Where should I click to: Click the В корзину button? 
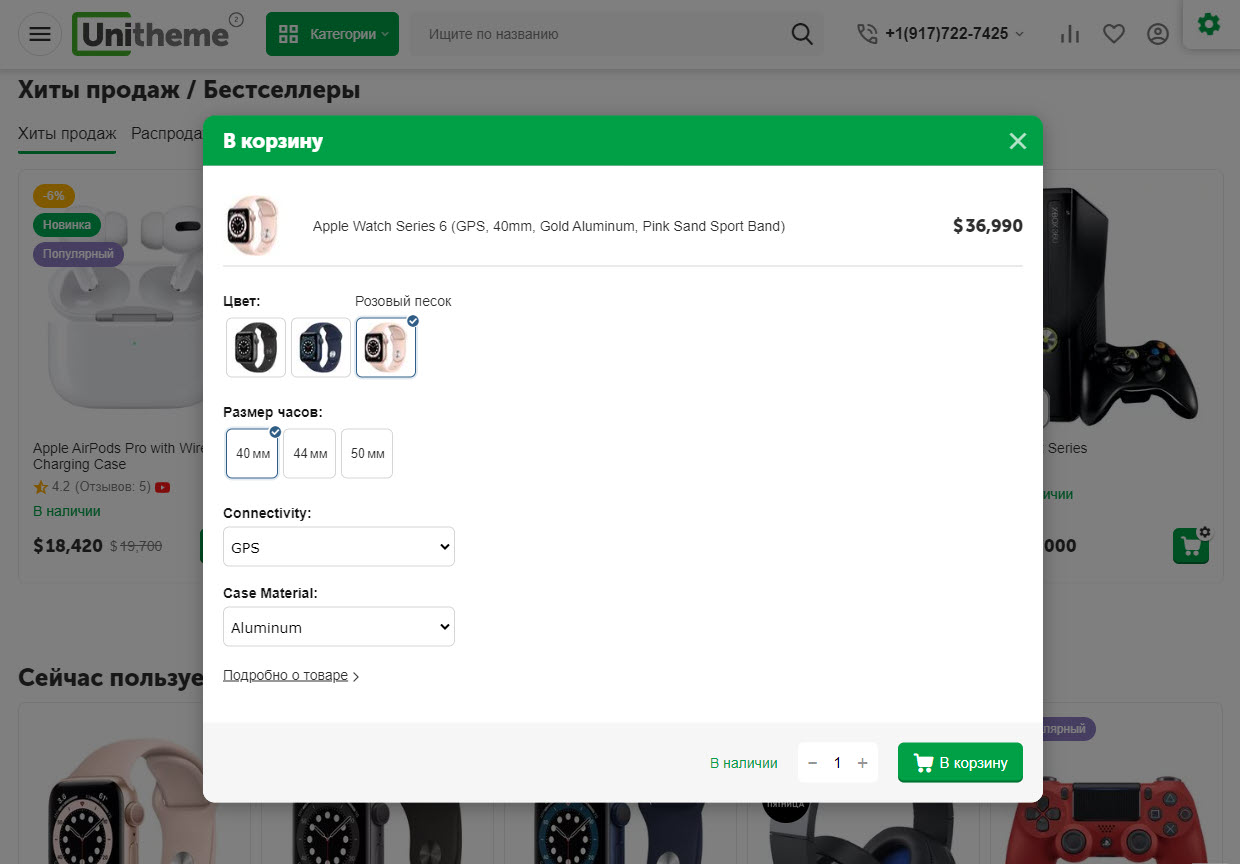960,763
